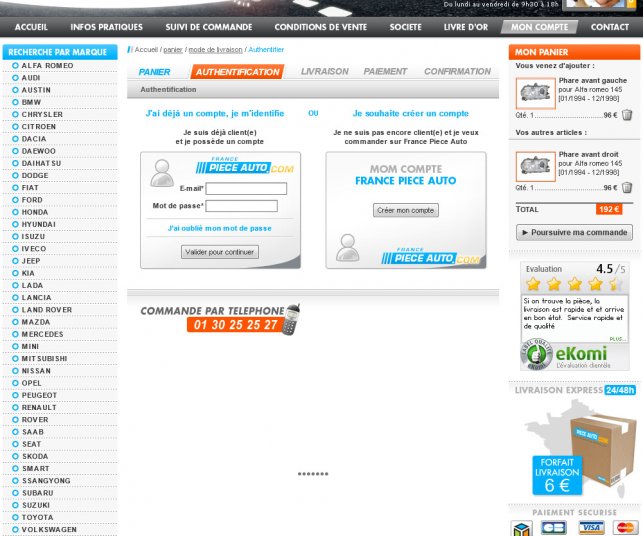Focus the Mot de passe input field
The image size is (643, 536).
pos(242,206)
